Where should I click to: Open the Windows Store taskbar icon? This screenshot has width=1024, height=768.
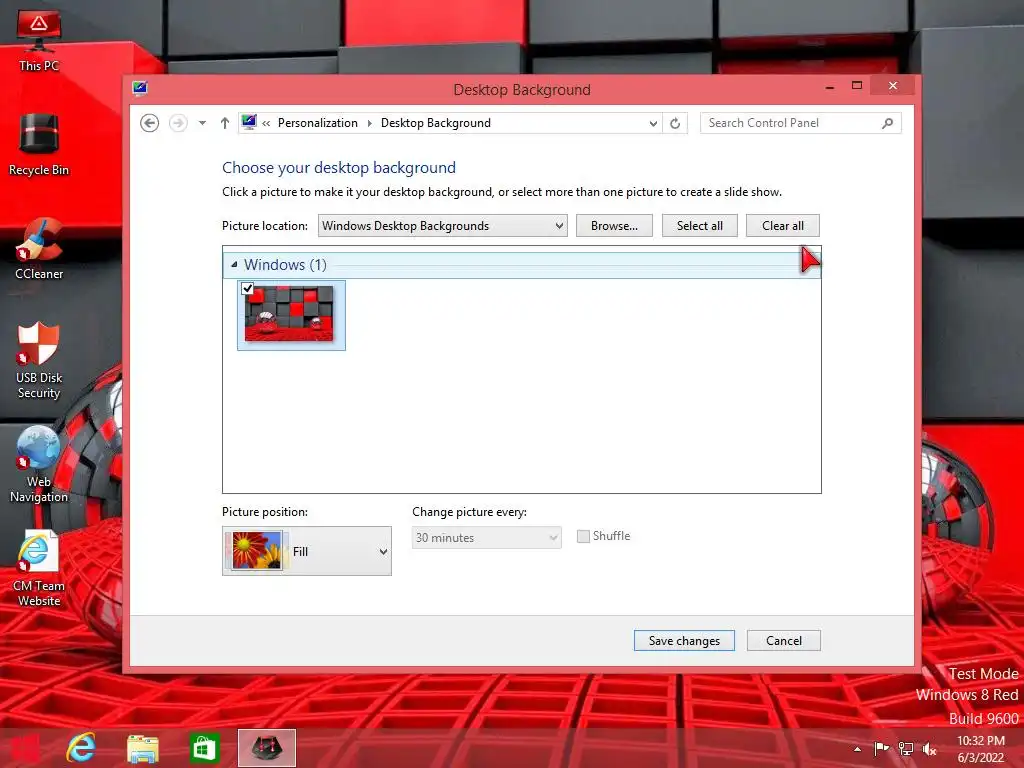204,748
